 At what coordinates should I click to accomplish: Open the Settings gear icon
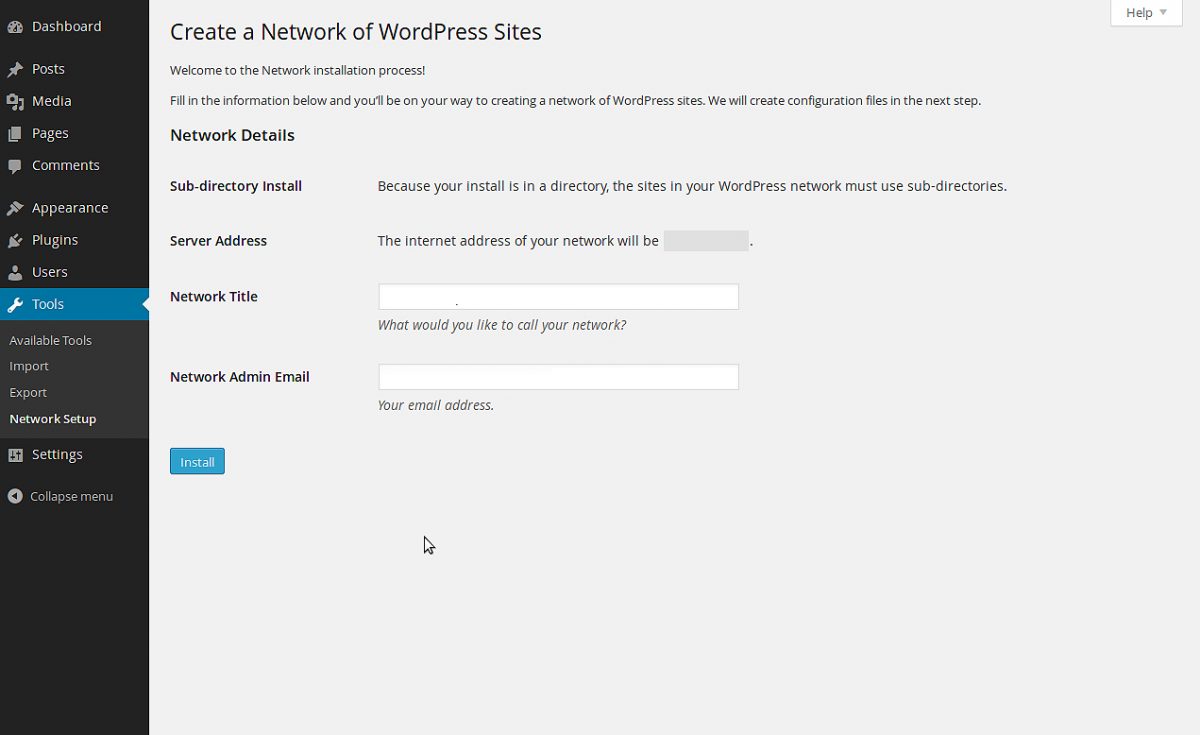click(x=15, y=454)
